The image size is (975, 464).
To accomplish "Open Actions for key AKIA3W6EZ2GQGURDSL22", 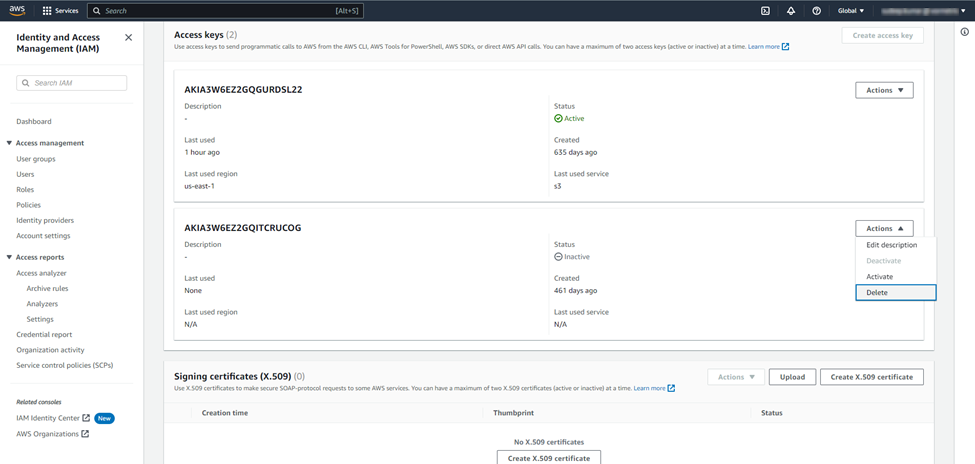I will coord(884,90).
